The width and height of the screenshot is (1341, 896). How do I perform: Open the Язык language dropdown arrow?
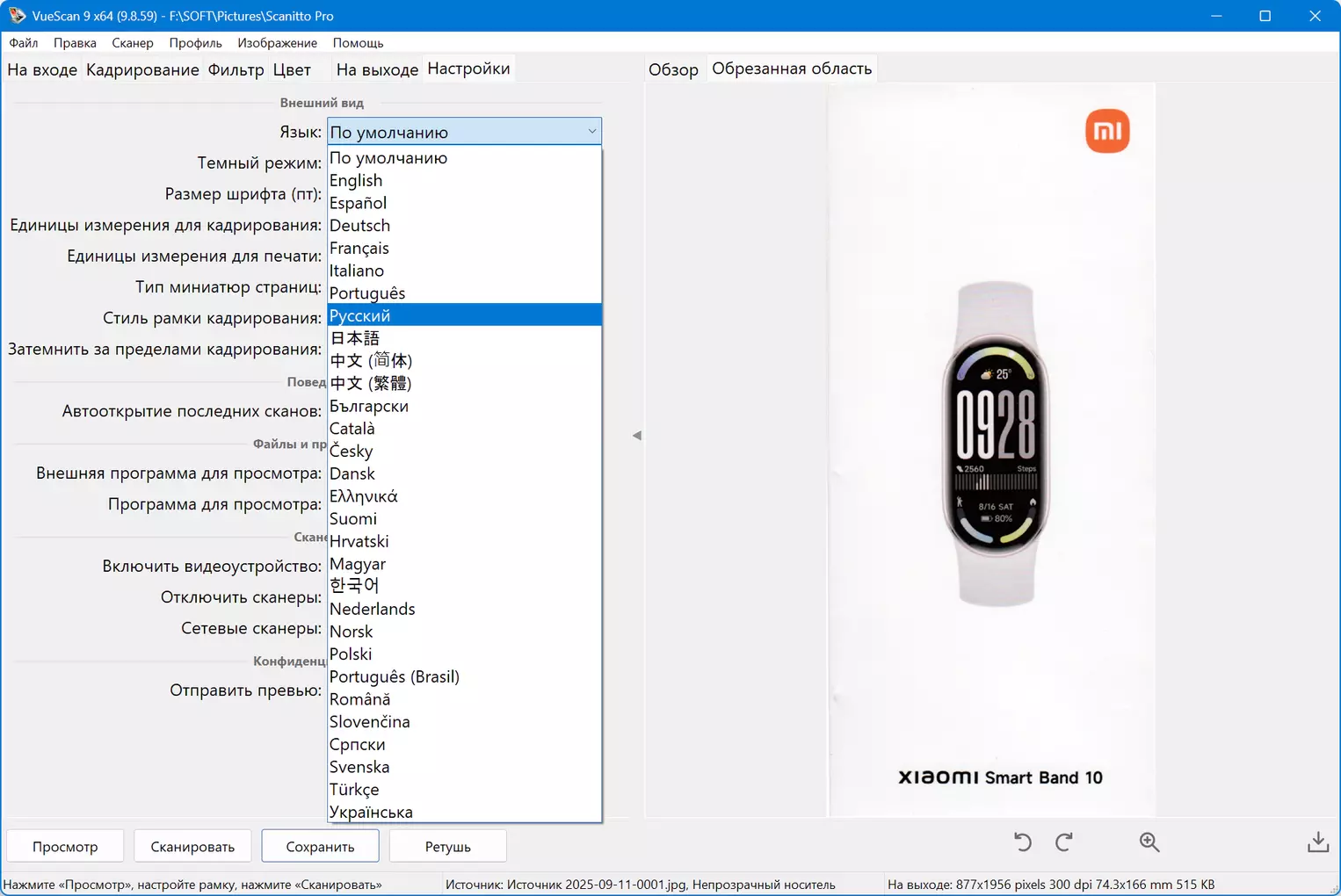[x=591, y=132]
